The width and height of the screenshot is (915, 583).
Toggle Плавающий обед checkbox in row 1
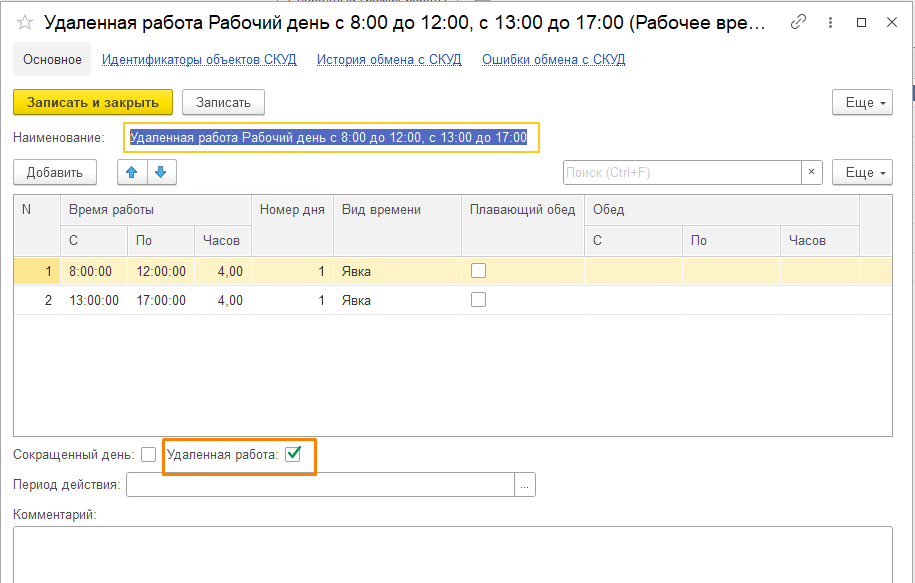(478, 270)
